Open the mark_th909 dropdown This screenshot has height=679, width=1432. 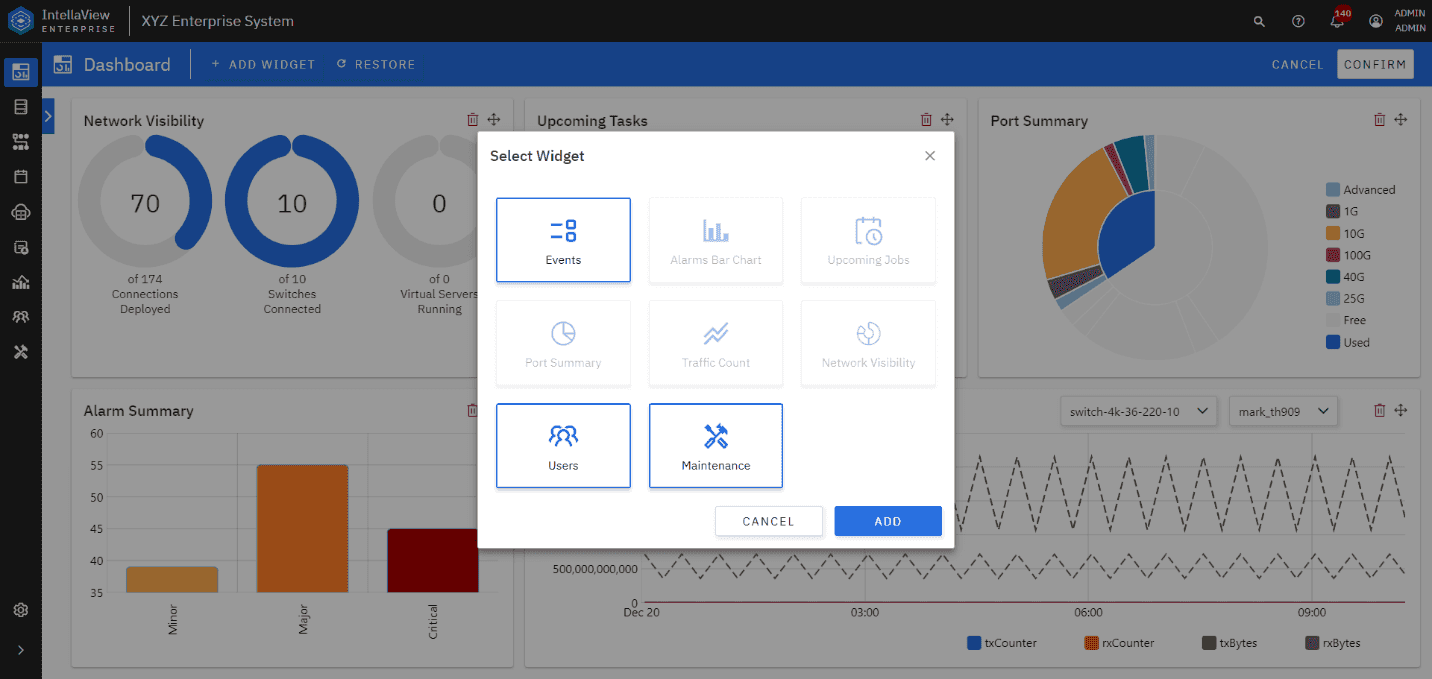[1283, 411]
